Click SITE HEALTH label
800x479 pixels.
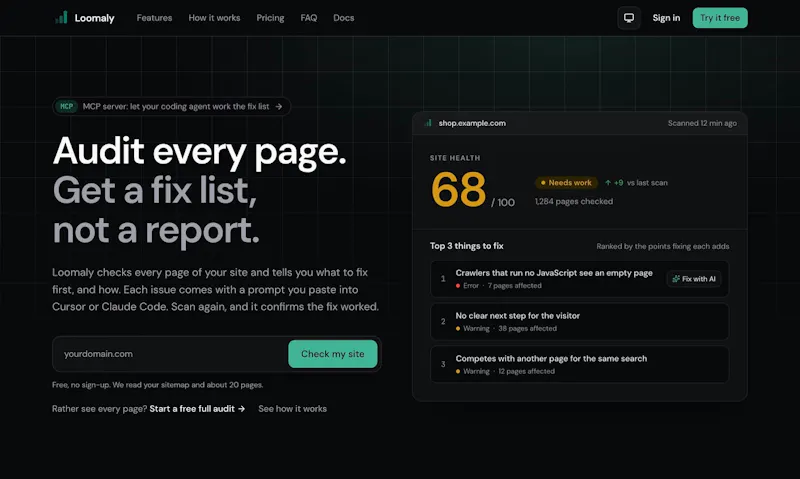pos(455,158)
